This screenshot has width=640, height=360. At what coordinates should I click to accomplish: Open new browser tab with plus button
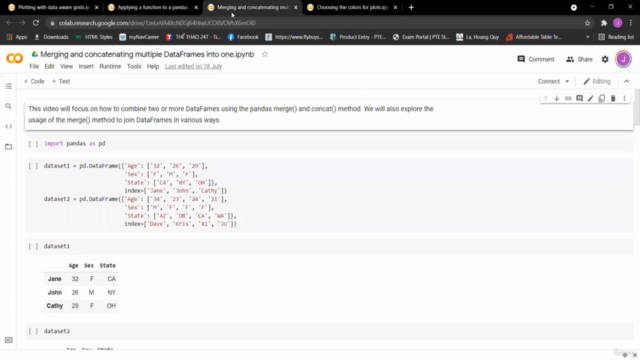(x=411, y=7)
